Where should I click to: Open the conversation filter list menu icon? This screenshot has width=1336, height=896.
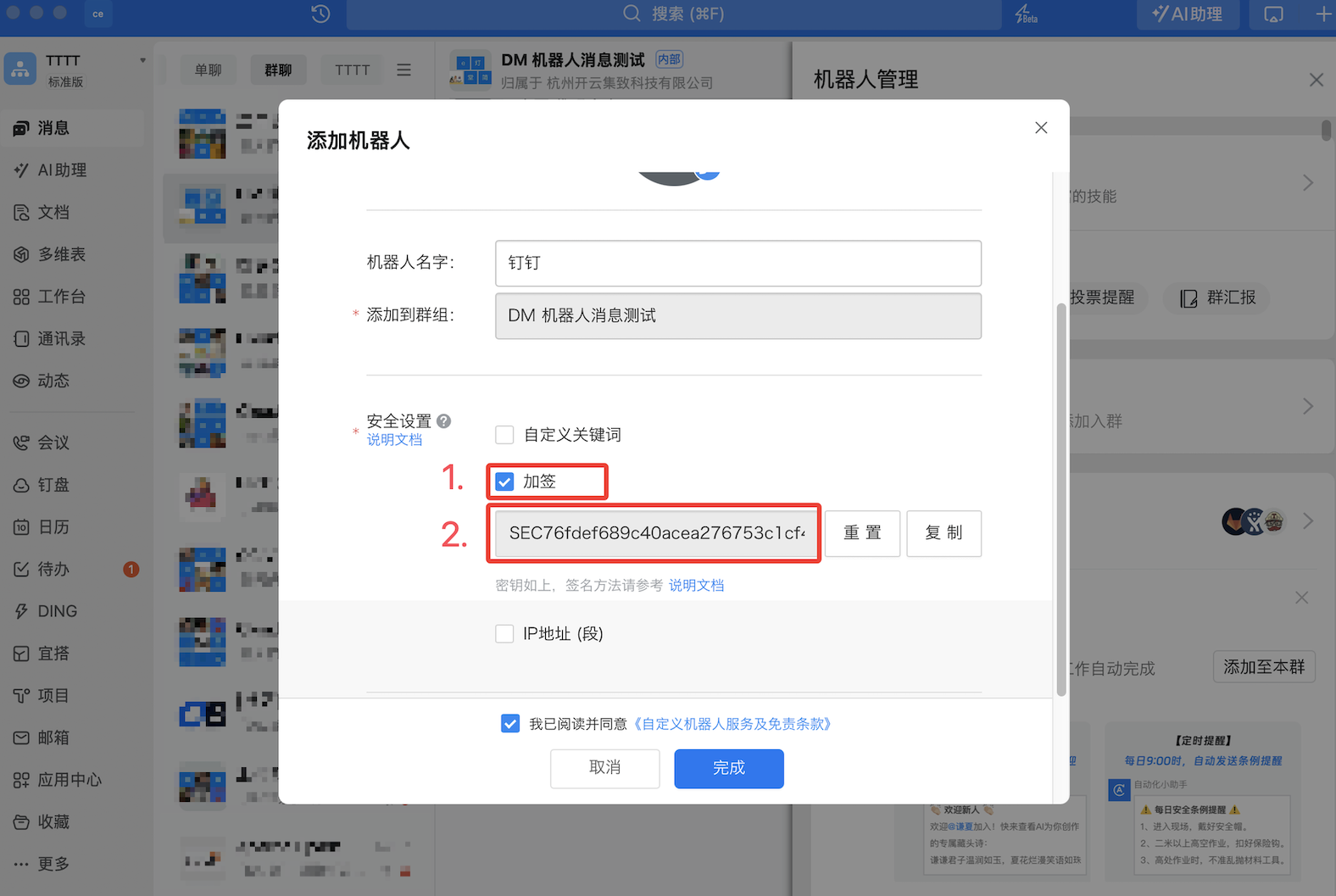tap(404, 70)
